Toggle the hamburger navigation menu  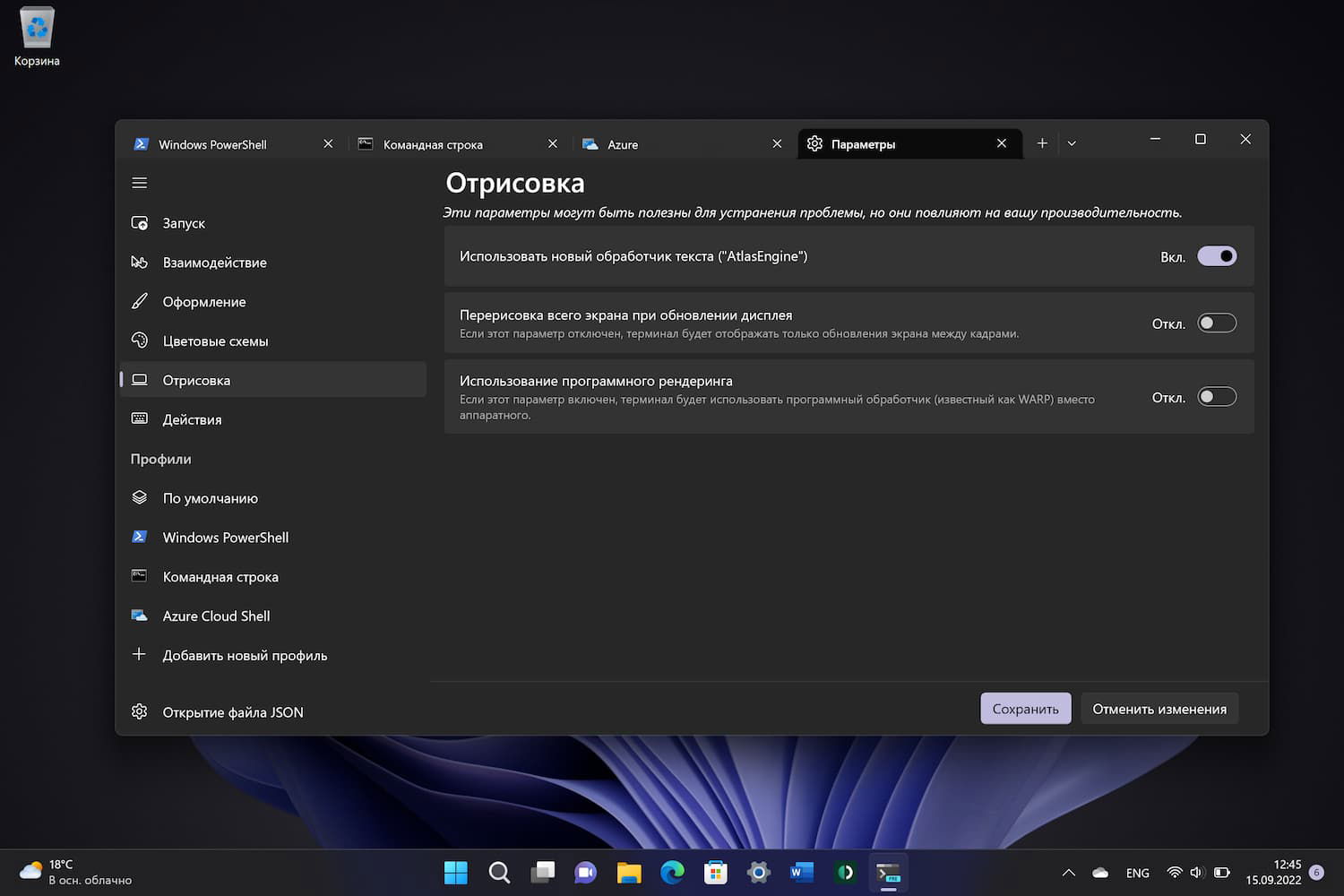point(139,183)
